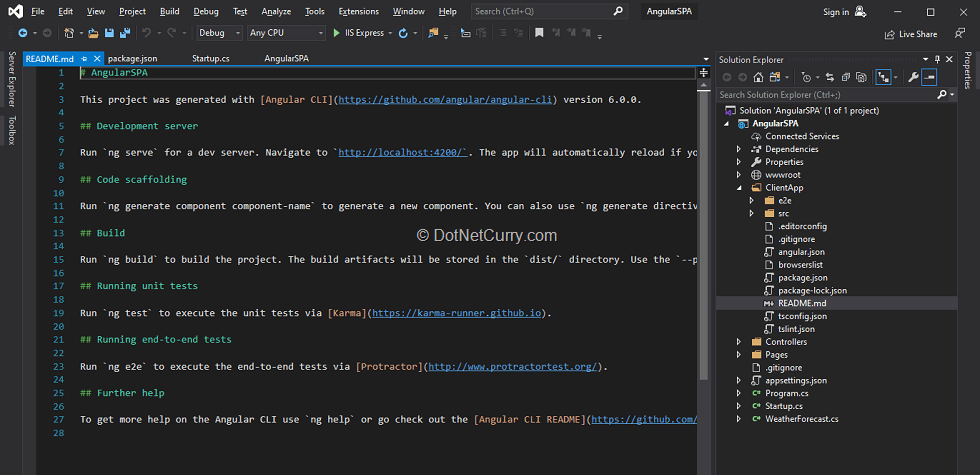Open a file with the folder icon
Image resolution: width=980 pixels, height=475 pixels.
(x=94, y=32)
